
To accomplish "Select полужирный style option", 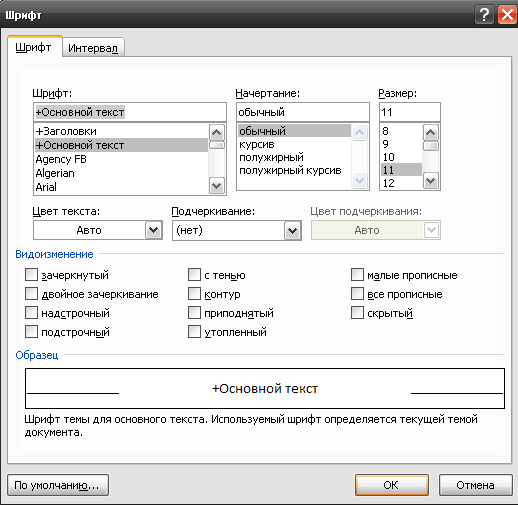I will click(294, 157).
